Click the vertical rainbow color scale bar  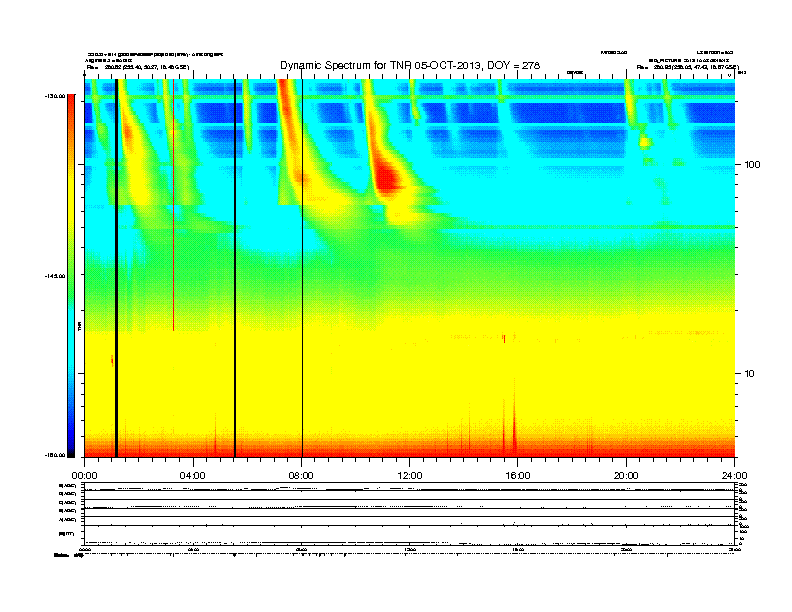(71, 276)
